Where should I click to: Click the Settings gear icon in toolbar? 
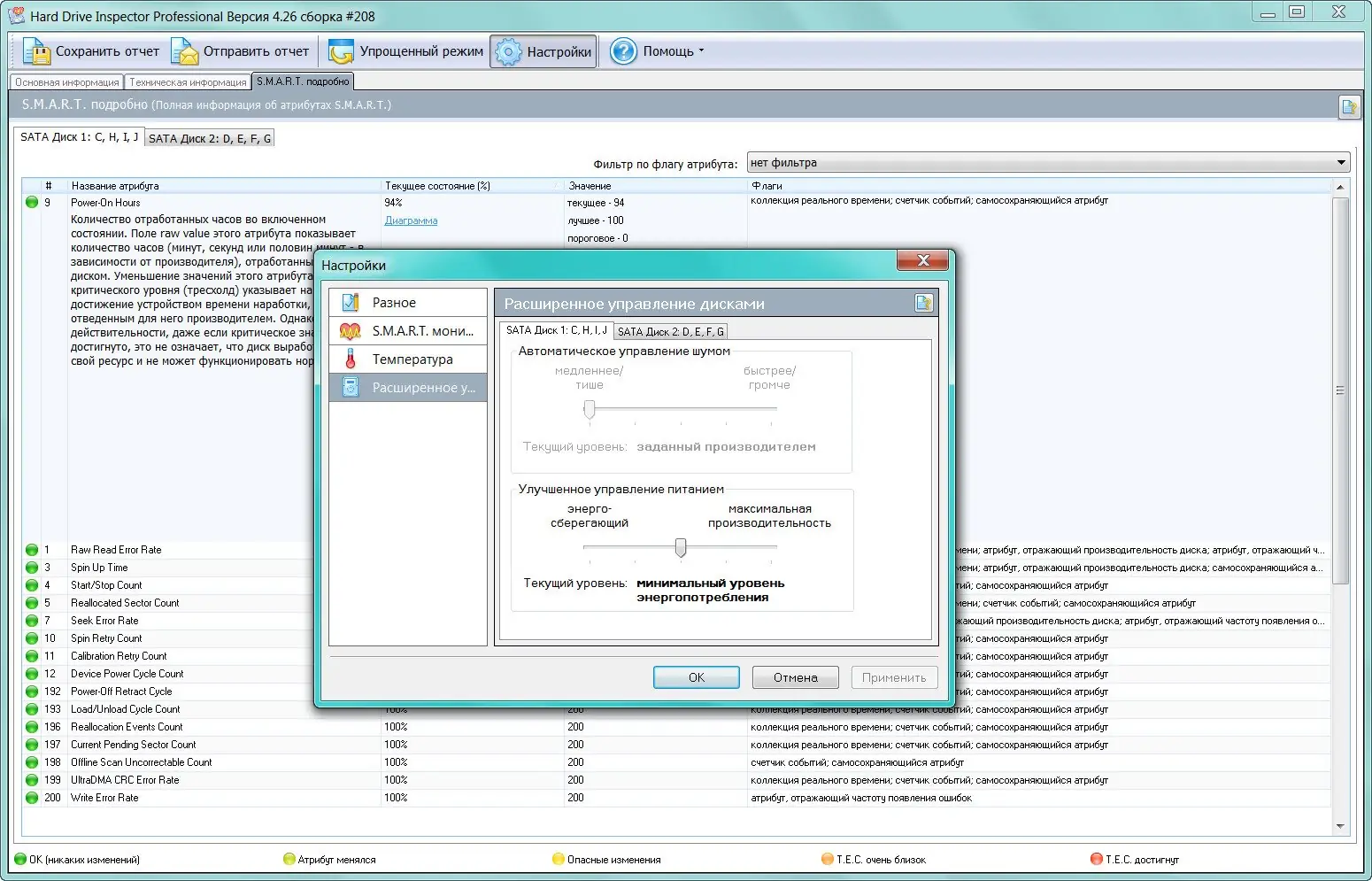[508, 51]
